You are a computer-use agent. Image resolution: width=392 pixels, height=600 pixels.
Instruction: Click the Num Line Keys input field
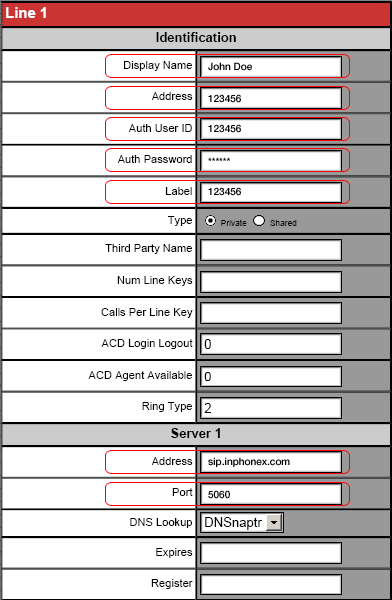click(271, 282)
